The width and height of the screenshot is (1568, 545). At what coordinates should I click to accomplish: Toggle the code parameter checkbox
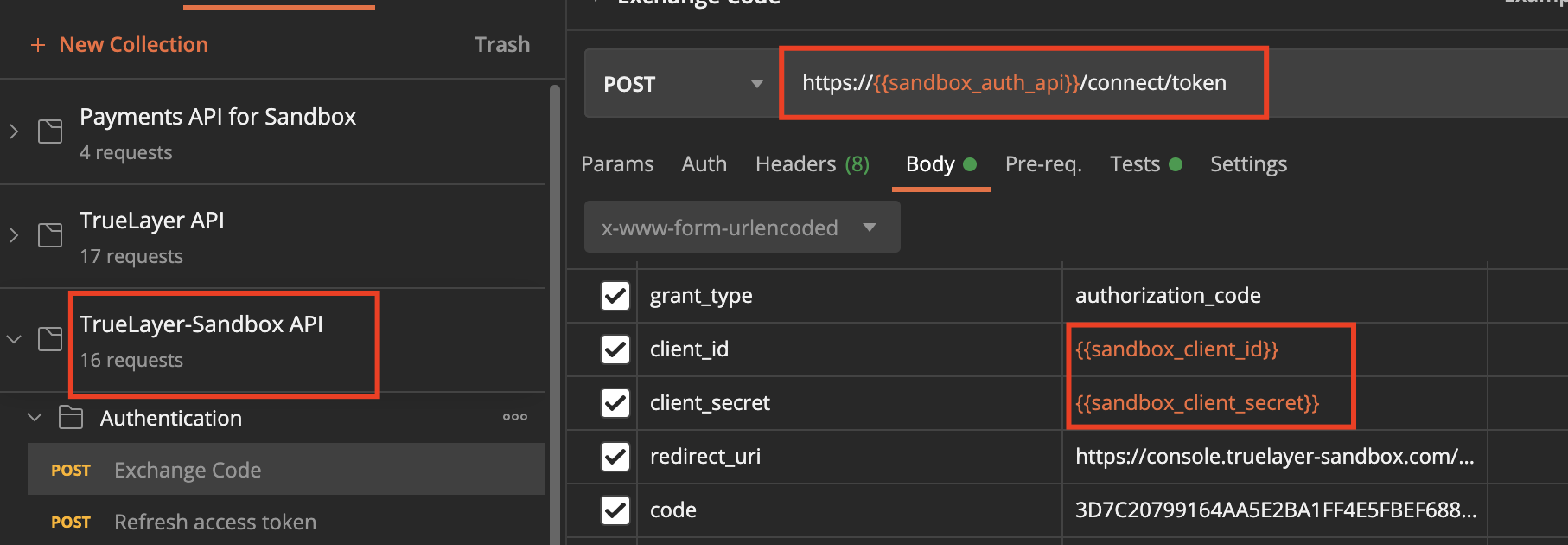click(x=615, y=510)
